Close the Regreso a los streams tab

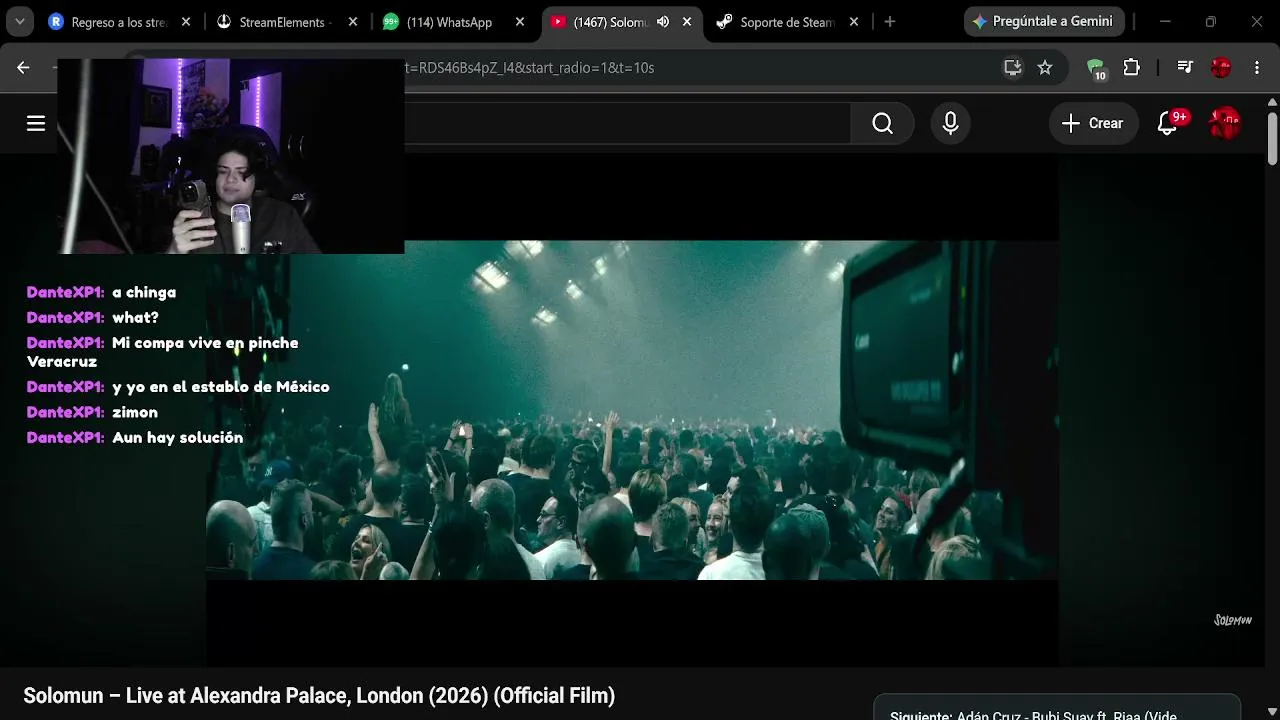185,22
